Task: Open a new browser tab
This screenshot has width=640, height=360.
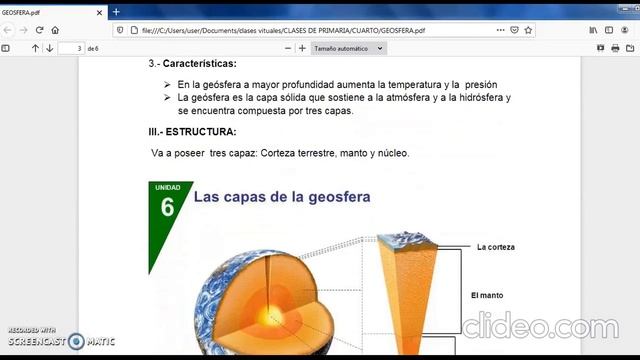Action: coord(116,12)
